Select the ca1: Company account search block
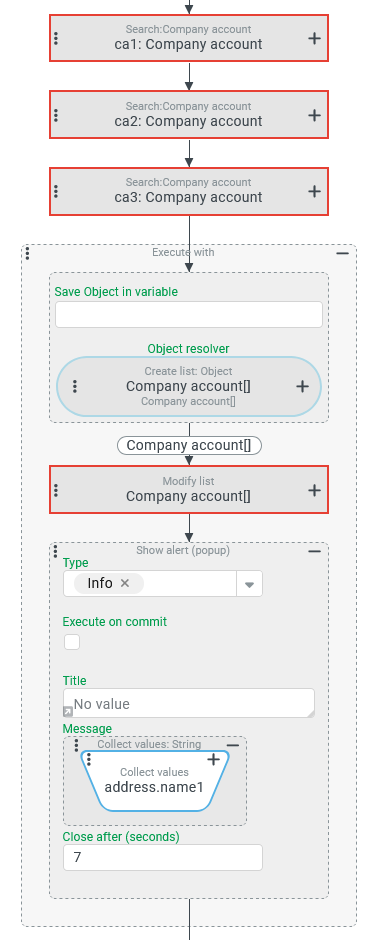 189,38
